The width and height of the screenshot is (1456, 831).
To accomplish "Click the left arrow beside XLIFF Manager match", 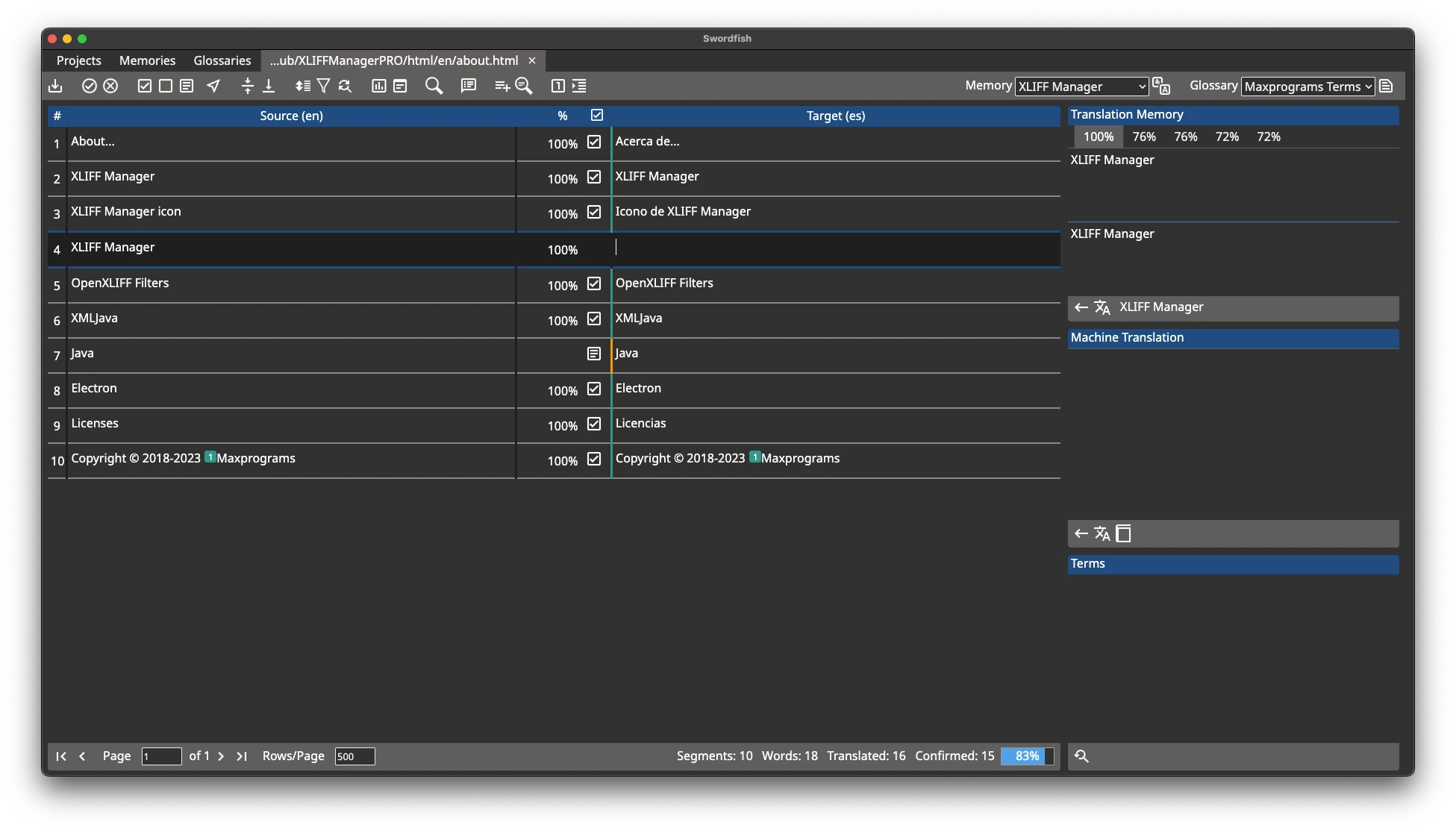I will point(1081,307).
